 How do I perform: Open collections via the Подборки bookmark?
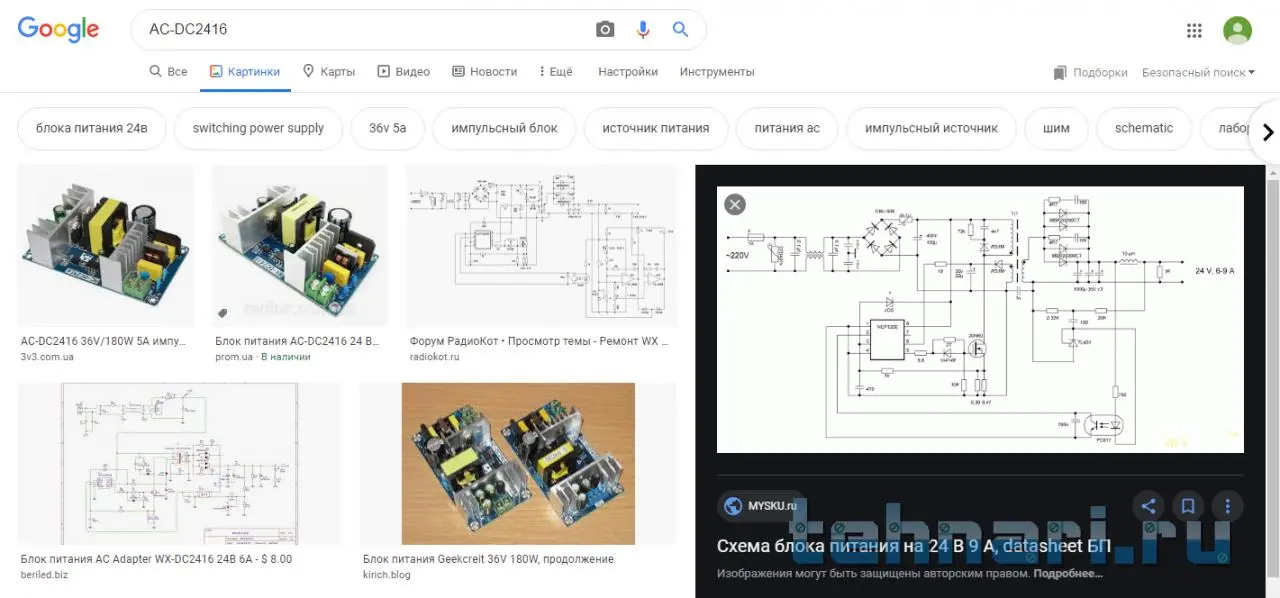click(x=1090, y=72)
